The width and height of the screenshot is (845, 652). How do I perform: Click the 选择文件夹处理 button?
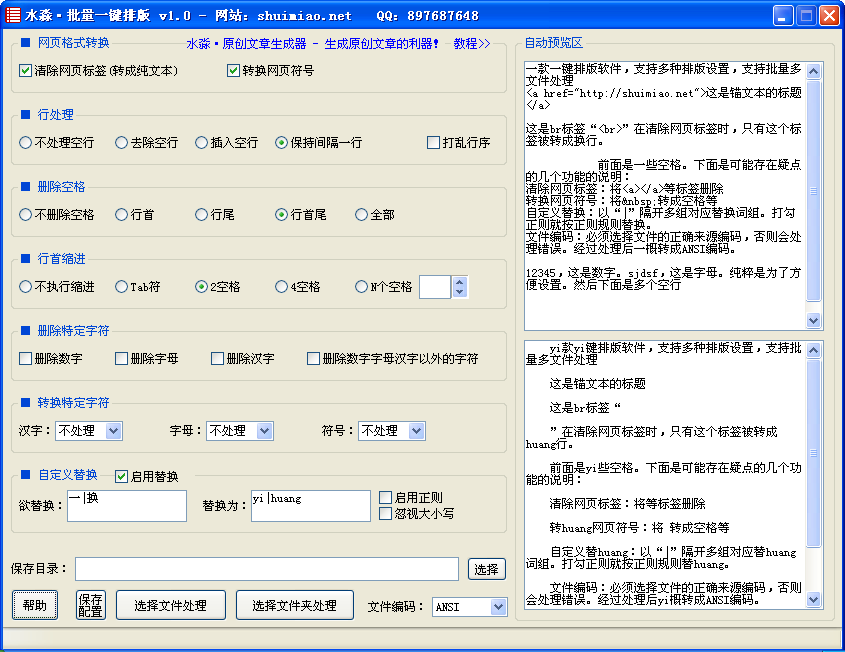coord(295,605)
